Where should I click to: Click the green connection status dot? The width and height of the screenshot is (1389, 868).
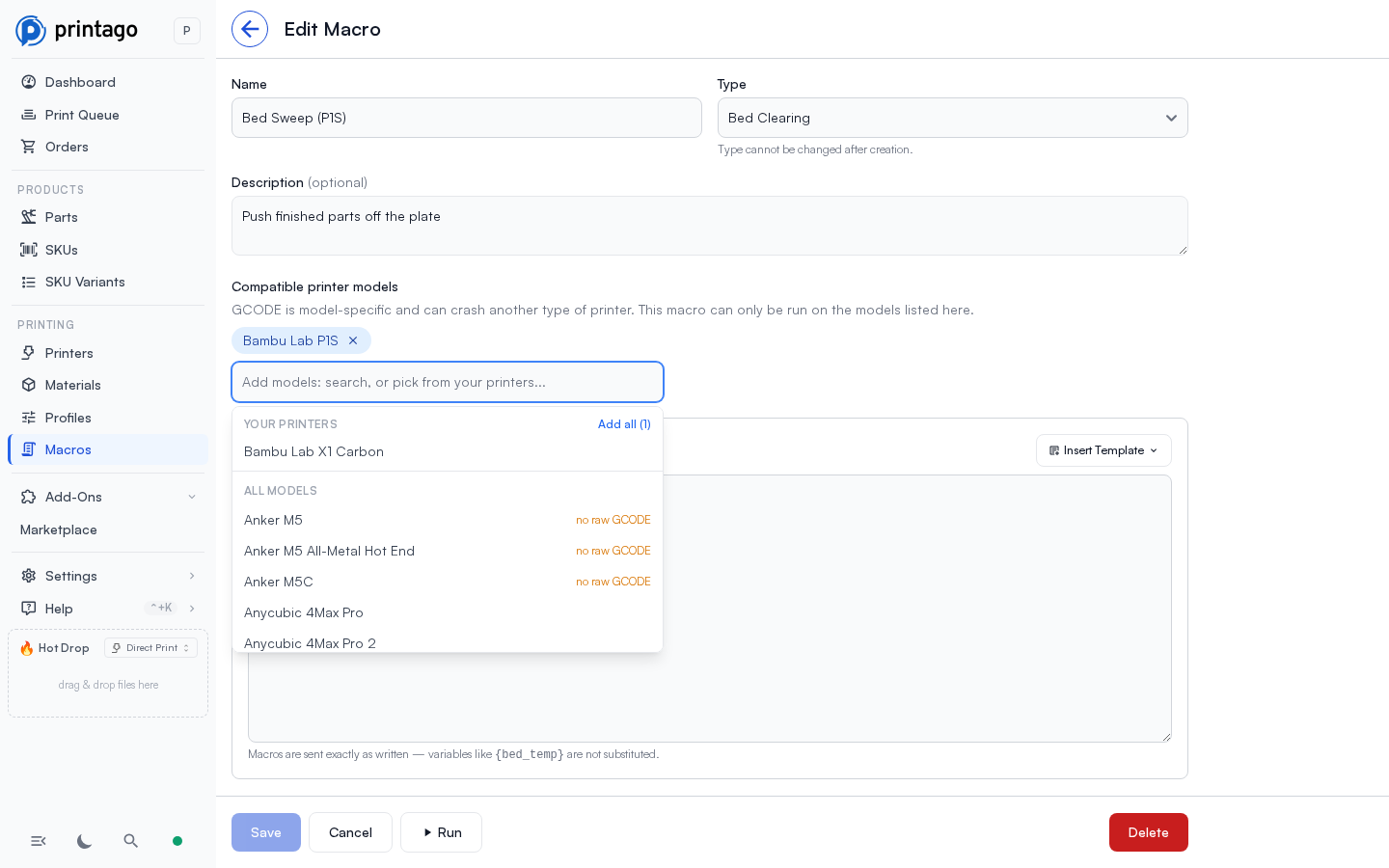tap(177, 841)
